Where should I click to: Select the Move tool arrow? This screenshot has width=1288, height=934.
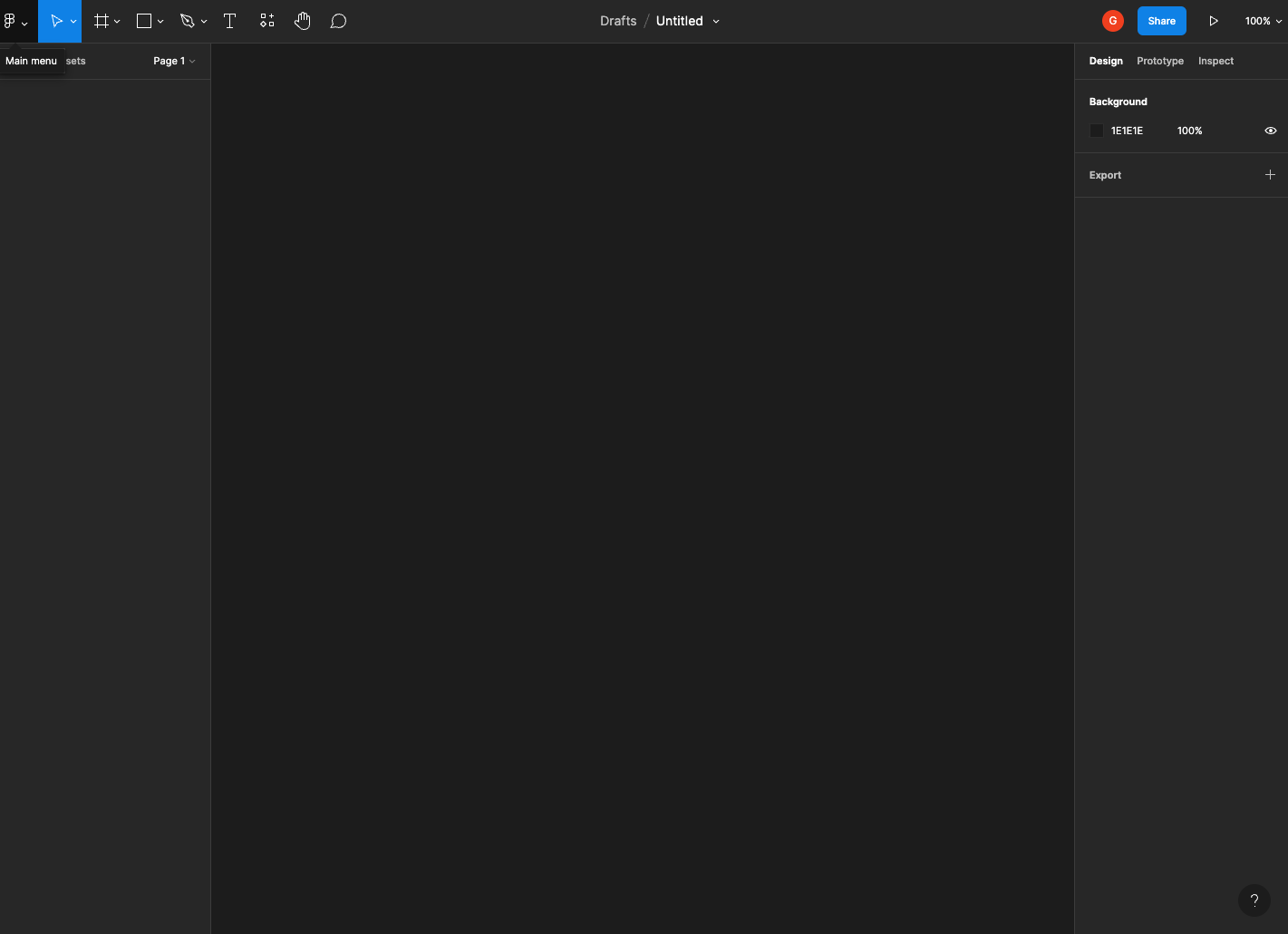(x=56, y=21)
